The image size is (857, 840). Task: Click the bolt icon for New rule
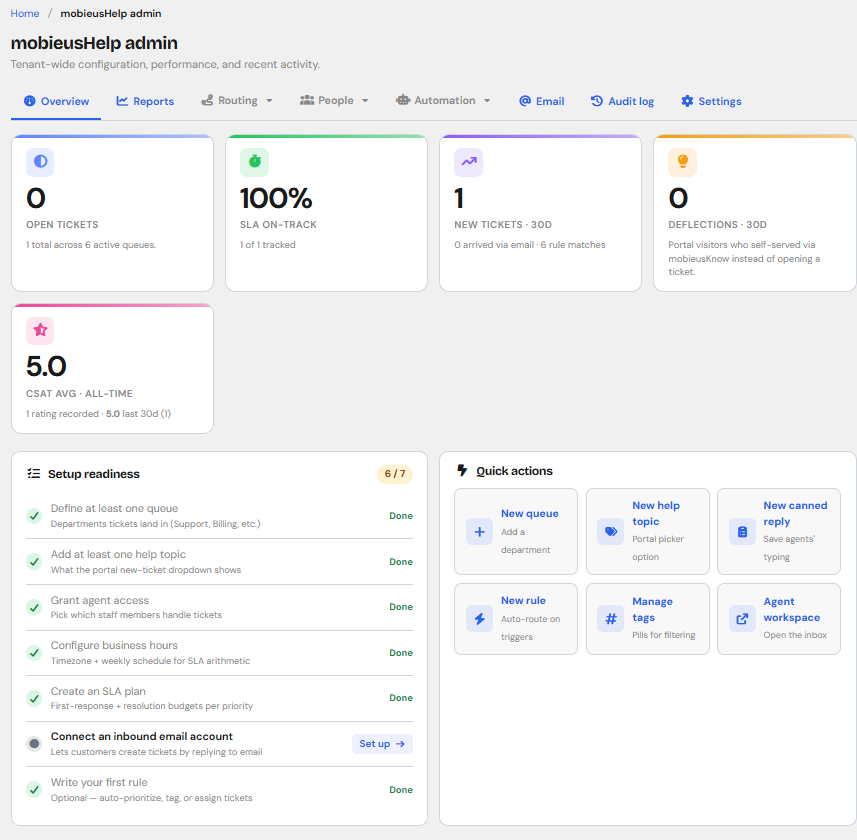[x=479, y=619]
